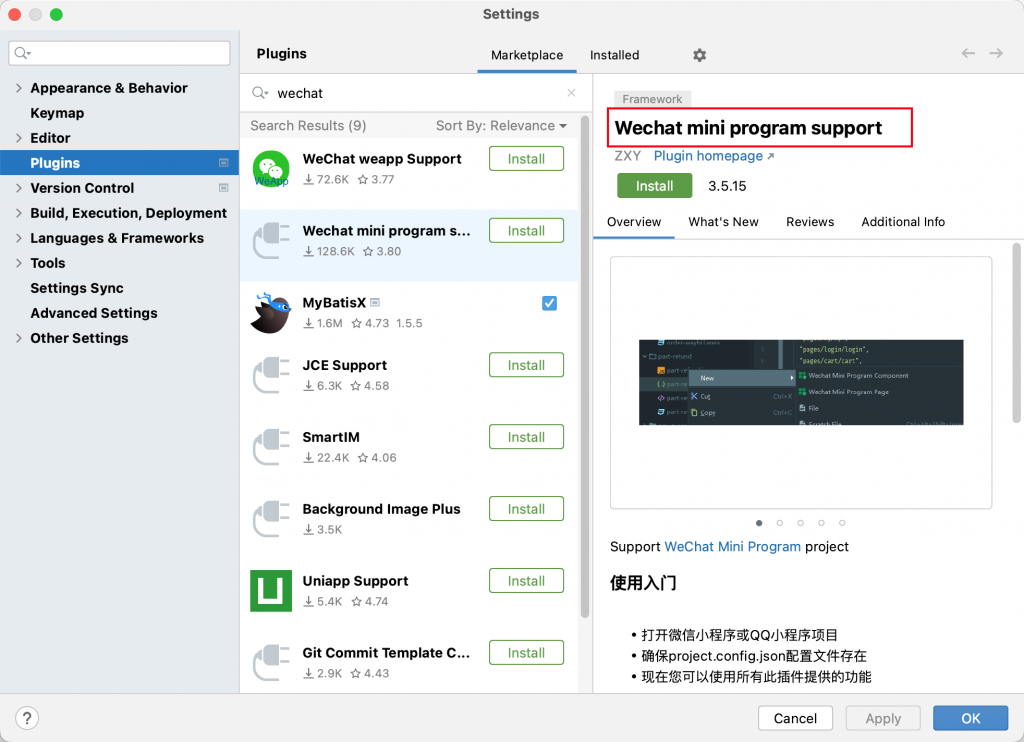Click the MyBatisX bird plugin icon

[x=271, y=312]
